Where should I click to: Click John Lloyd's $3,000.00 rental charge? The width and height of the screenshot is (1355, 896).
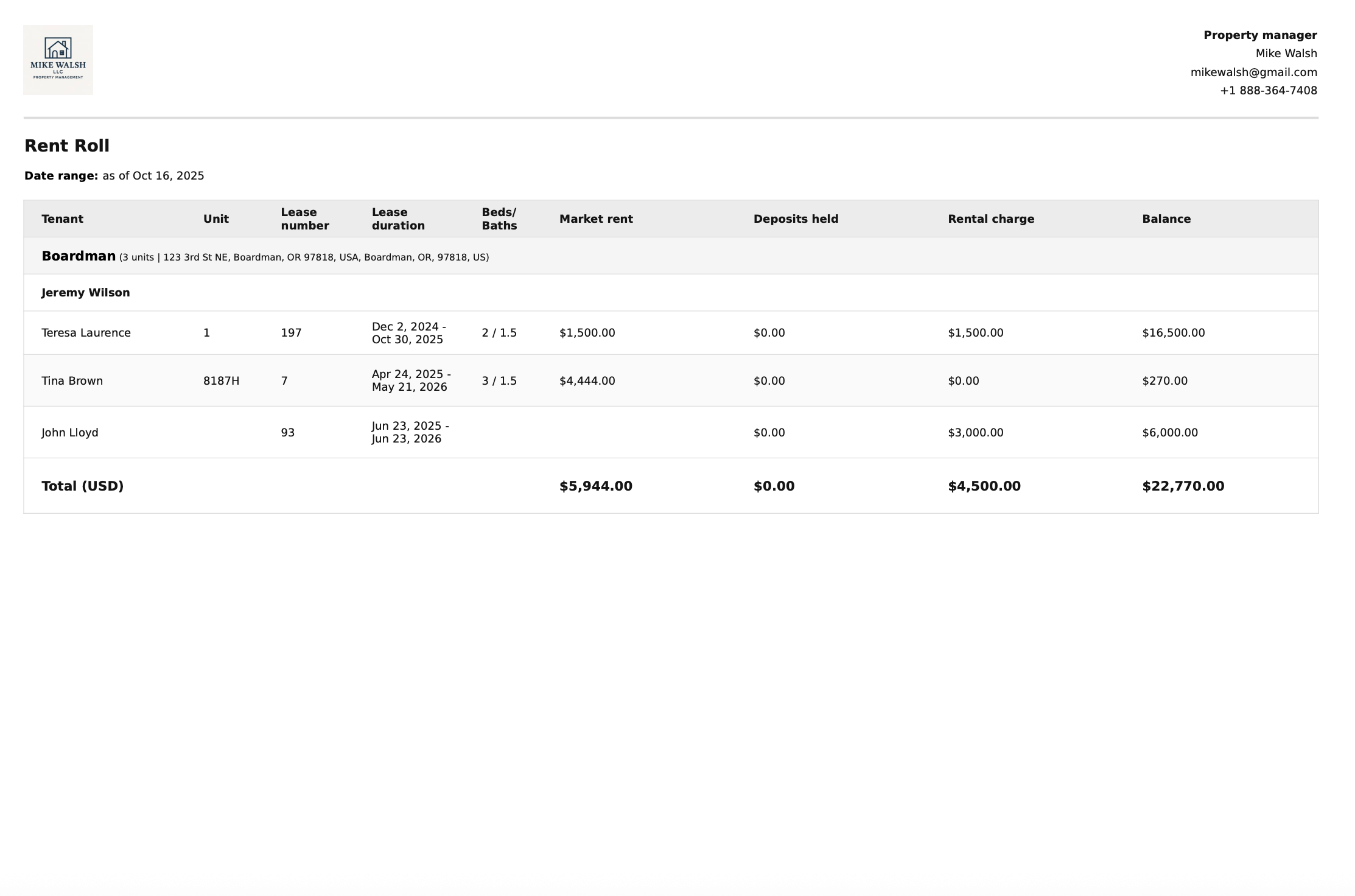pos(975,433)
